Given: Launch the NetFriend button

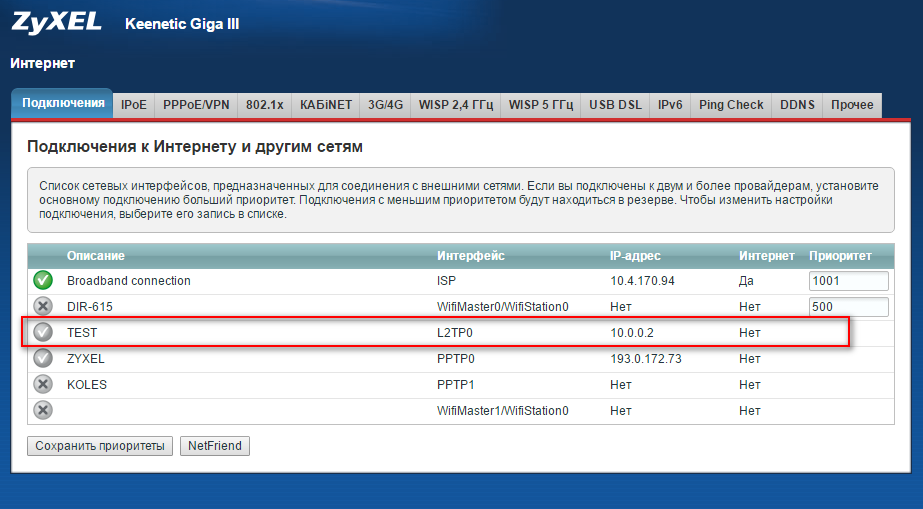Looking at the screenshot, I should click(x=215, y=446).
